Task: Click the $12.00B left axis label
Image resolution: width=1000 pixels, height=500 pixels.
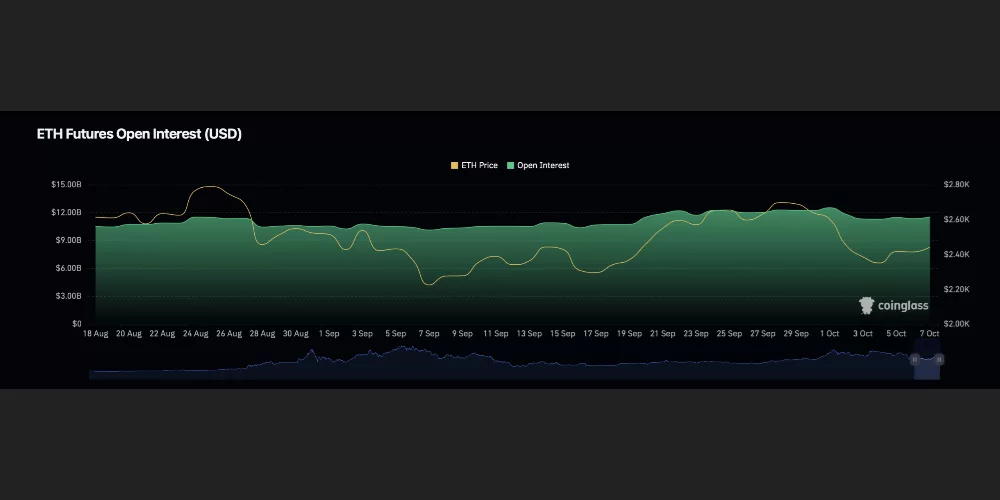Action: click(x=66, y=212)
